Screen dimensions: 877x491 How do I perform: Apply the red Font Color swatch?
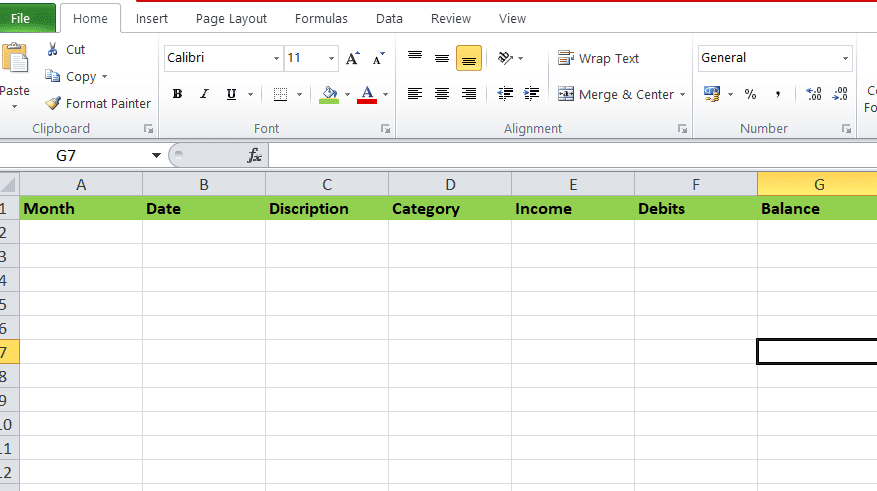click(x=367, y=94)
